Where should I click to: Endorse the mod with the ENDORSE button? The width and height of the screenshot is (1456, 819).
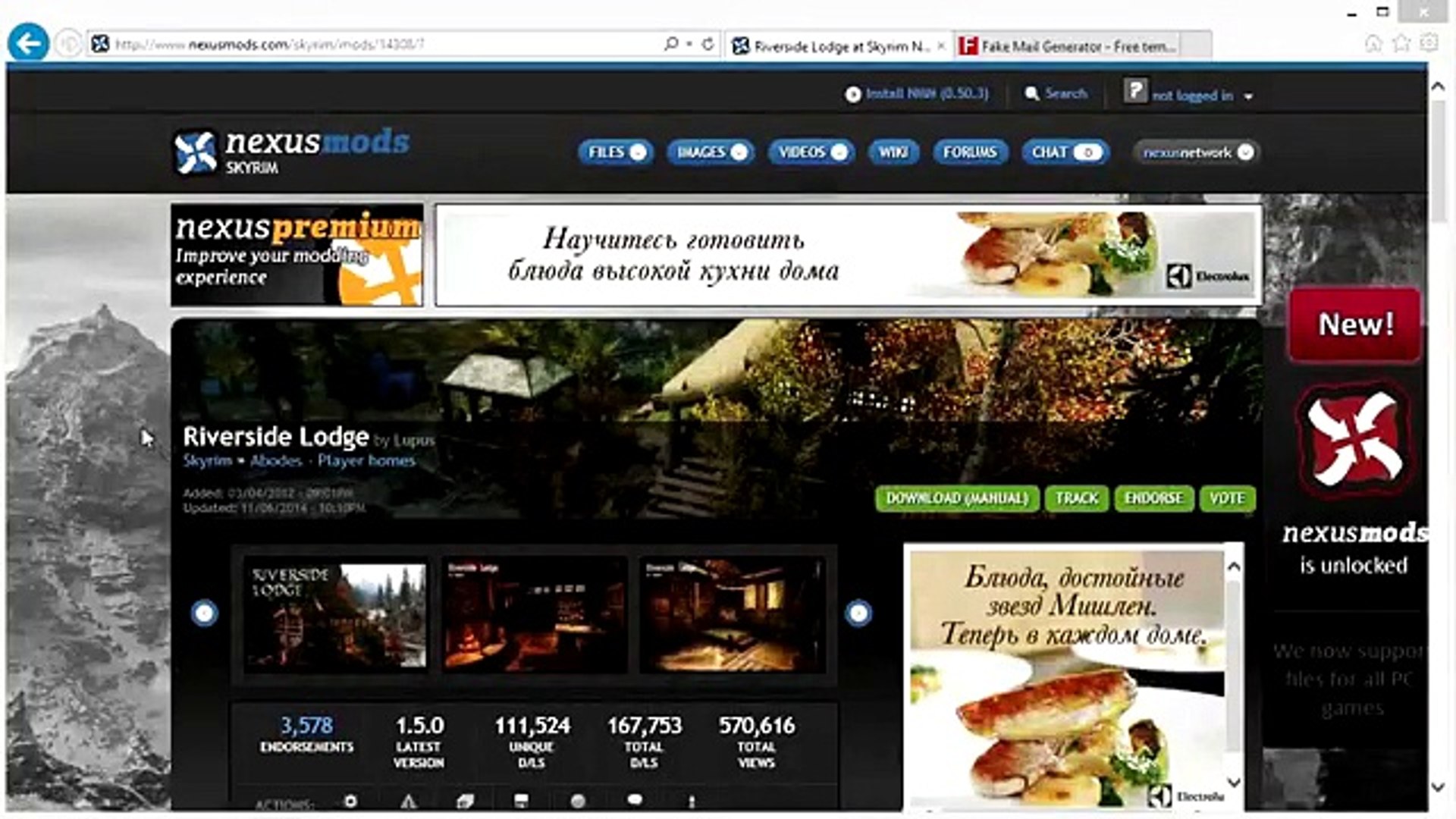pos(1153,498)
